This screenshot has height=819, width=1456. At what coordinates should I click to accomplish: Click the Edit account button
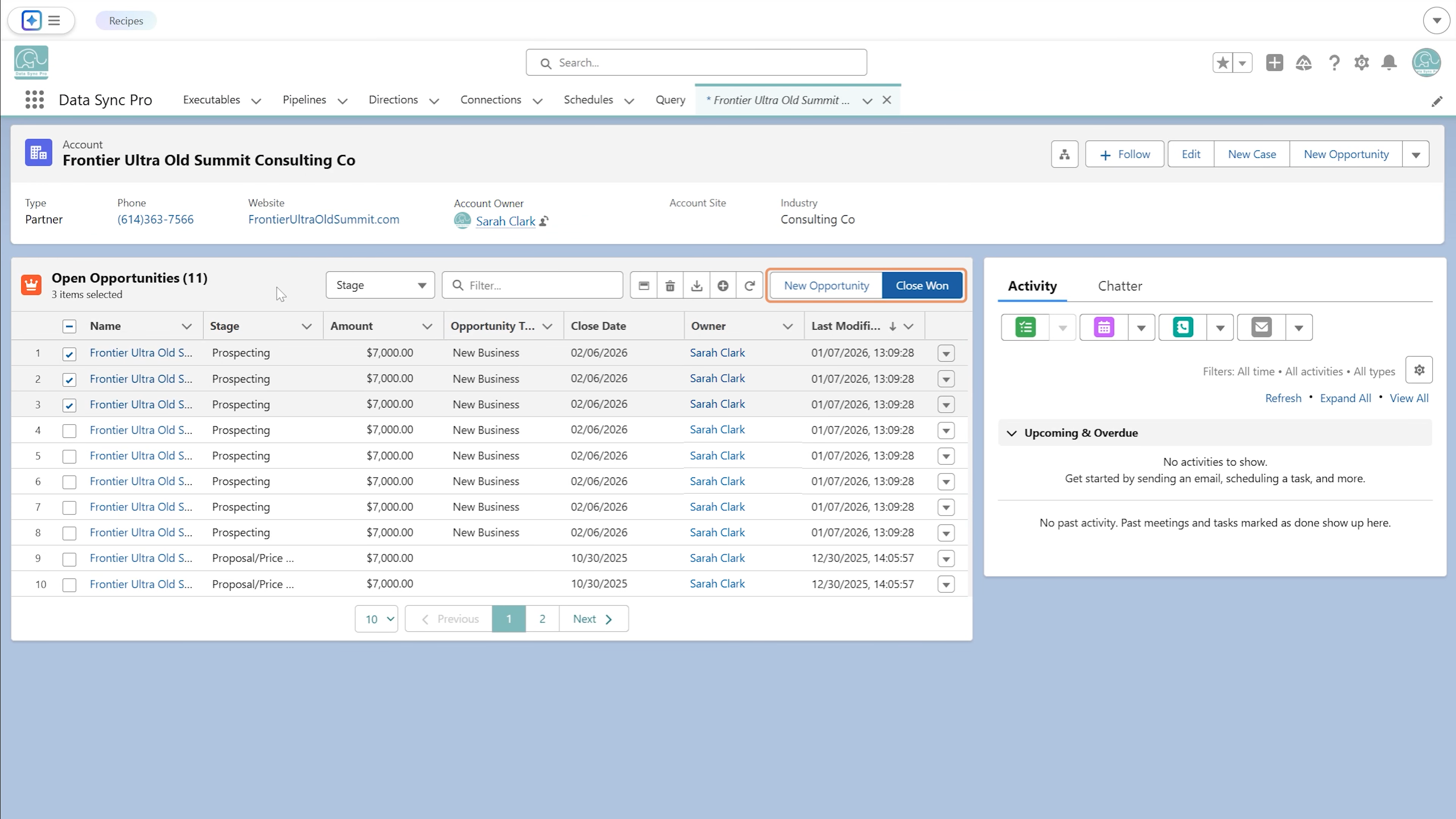(1191, 154)
